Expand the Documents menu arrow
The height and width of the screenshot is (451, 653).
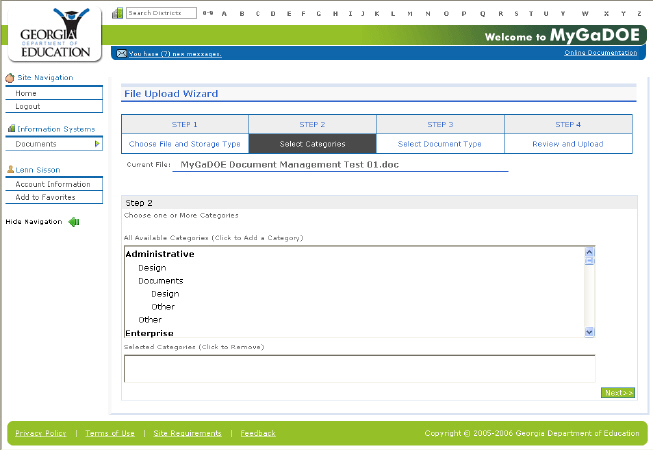[97, 144]
